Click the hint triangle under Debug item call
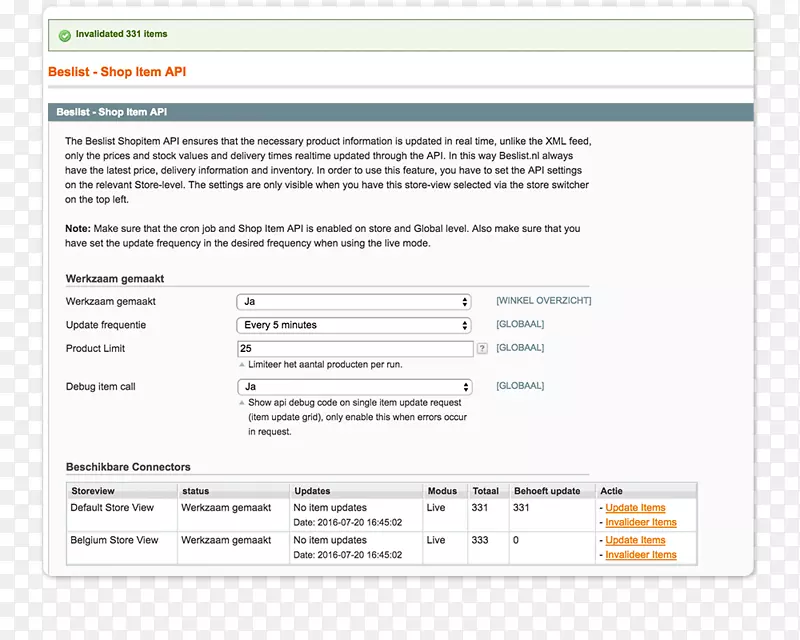The image size is (800, 640). 241,403
